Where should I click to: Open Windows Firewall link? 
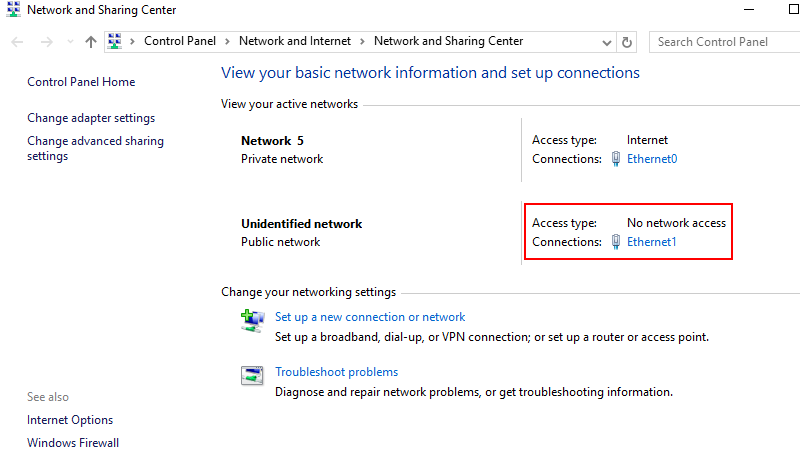73,442
